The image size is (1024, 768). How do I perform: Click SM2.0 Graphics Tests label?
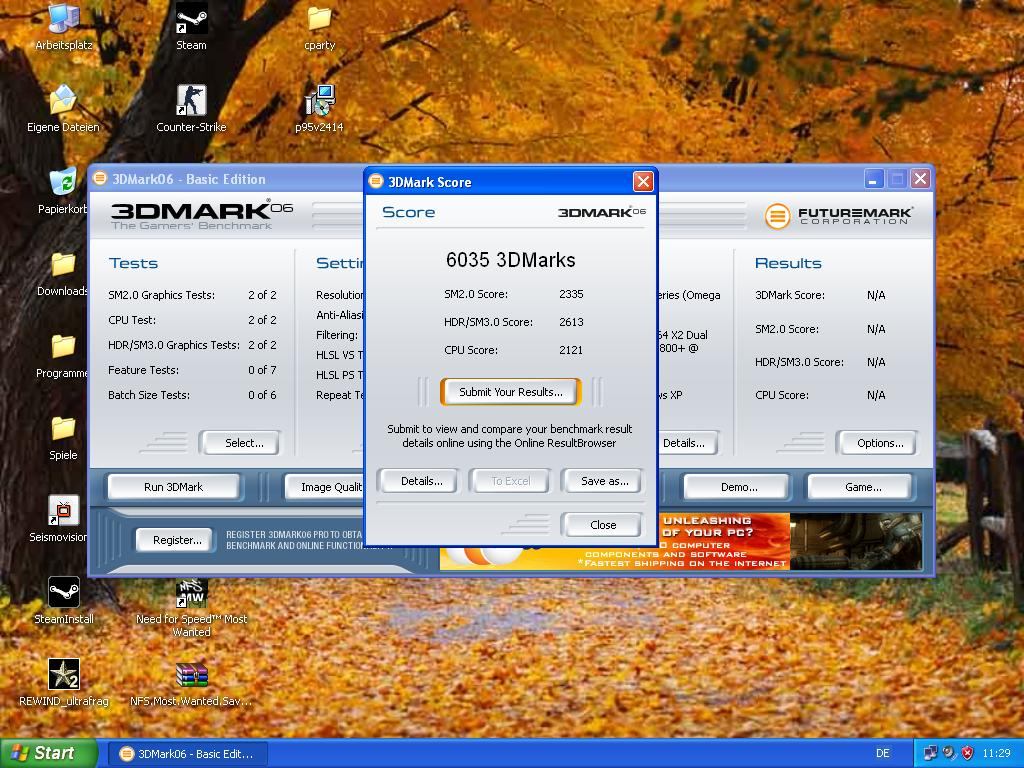pyautogui.click(x=161, y=295)
